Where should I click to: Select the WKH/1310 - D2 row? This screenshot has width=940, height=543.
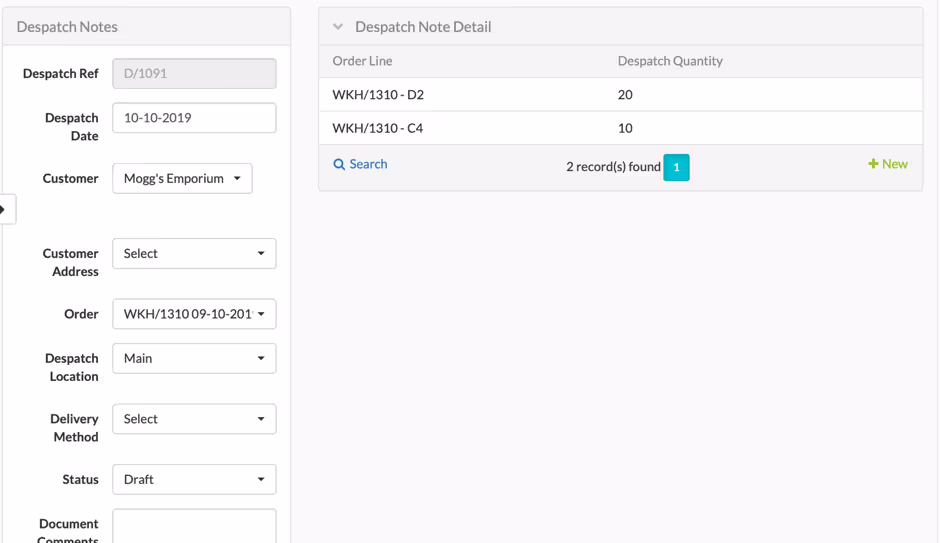(x=620, y=95)
